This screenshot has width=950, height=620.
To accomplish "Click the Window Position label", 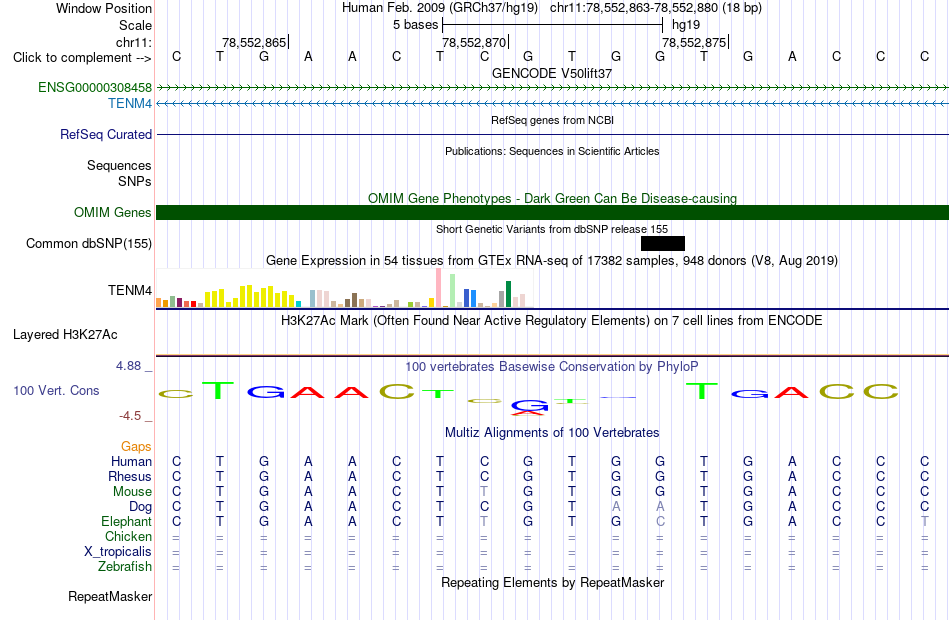I will tap(104, 8).
